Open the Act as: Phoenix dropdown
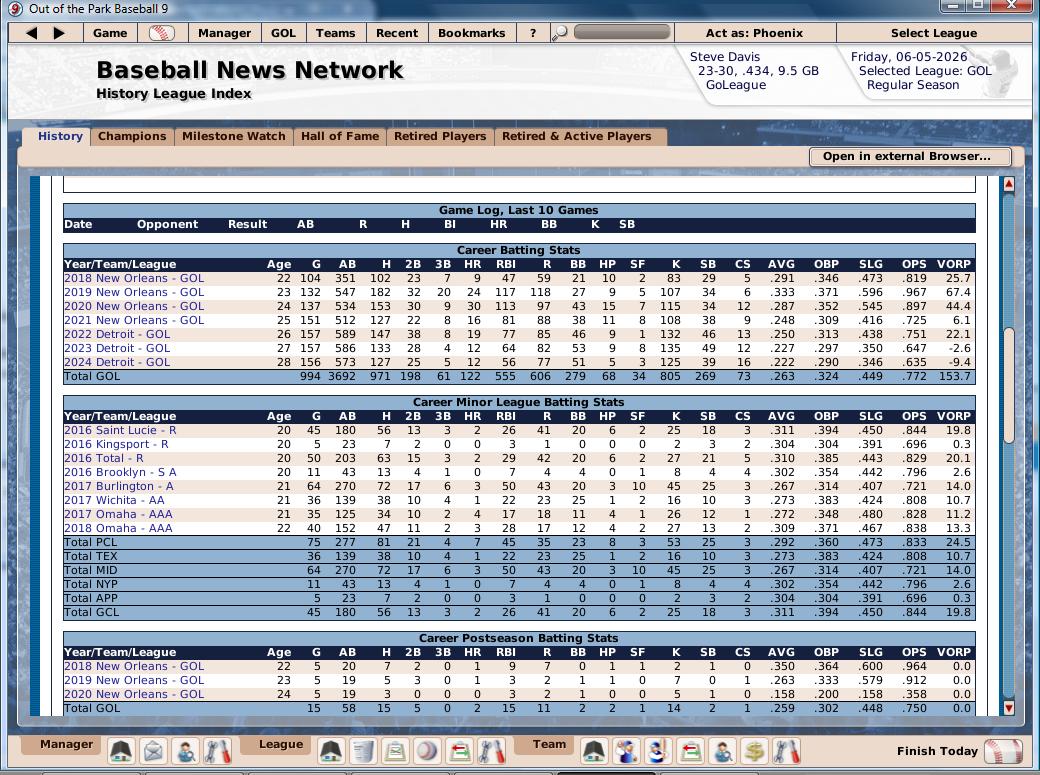 coord(754,33)
